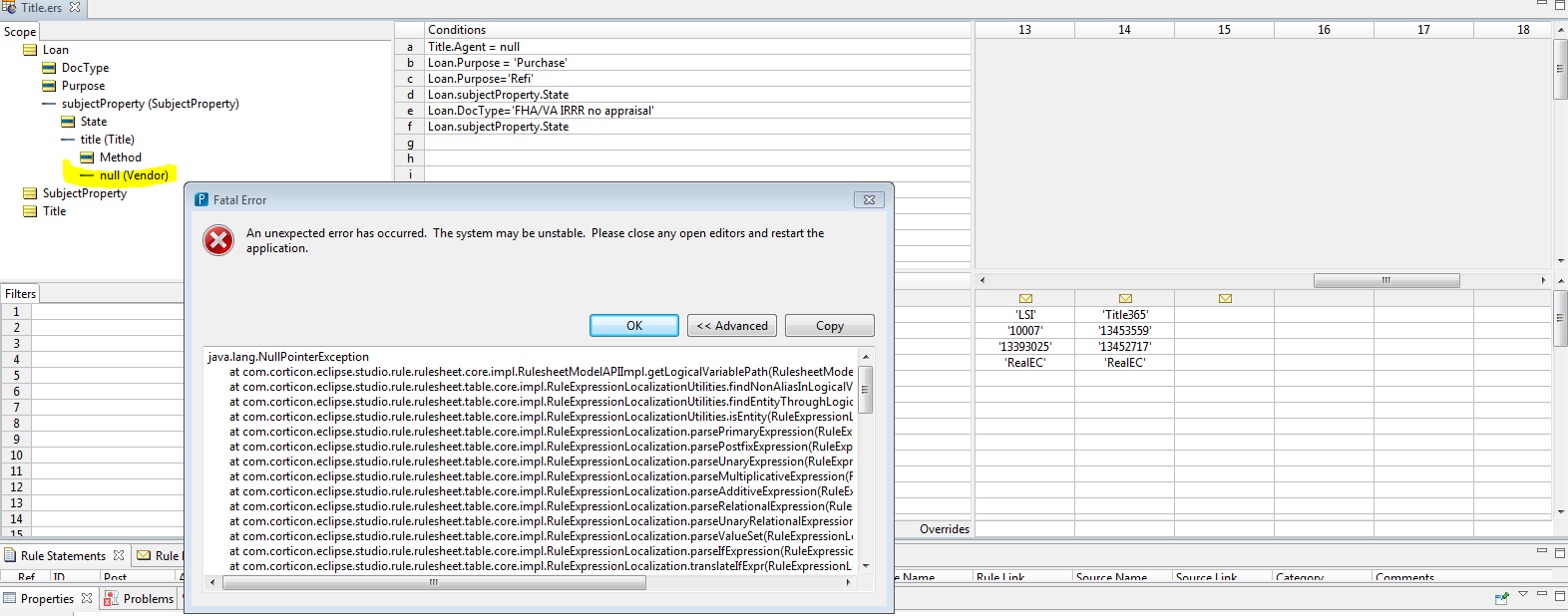Click Copy to copy the error details
The image size is (1568, 616).
click(x=830, y=326)
